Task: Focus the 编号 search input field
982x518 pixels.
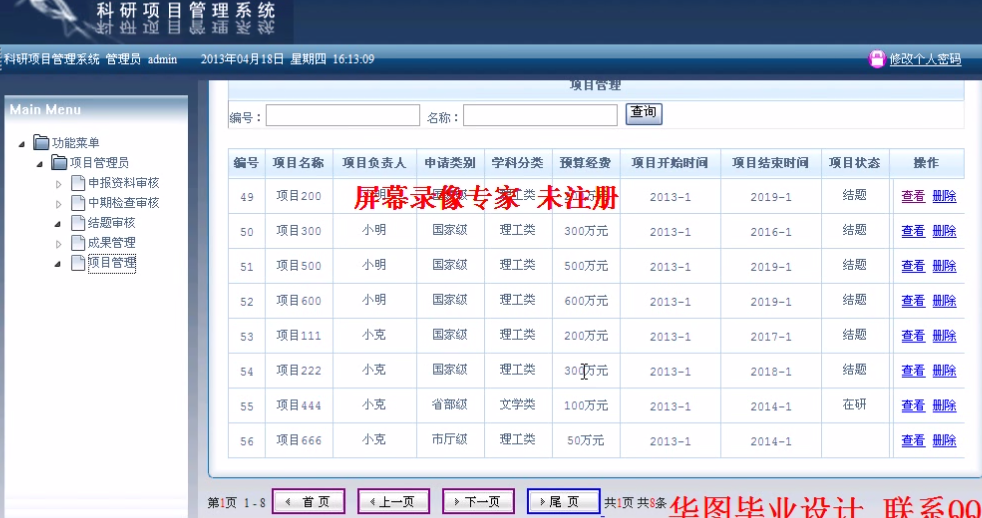Action: pyautogui.click(x=343, y=115)
